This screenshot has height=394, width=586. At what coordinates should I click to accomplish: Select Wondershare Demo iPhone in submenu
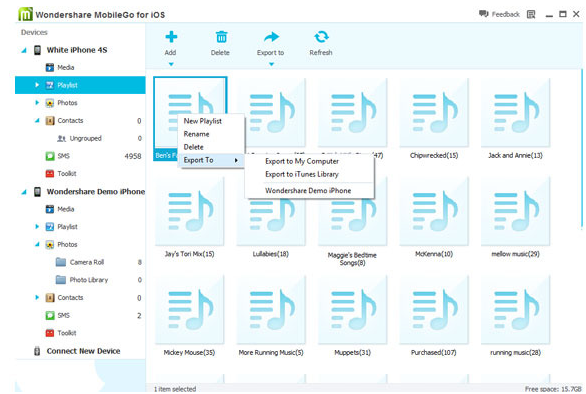309,191
